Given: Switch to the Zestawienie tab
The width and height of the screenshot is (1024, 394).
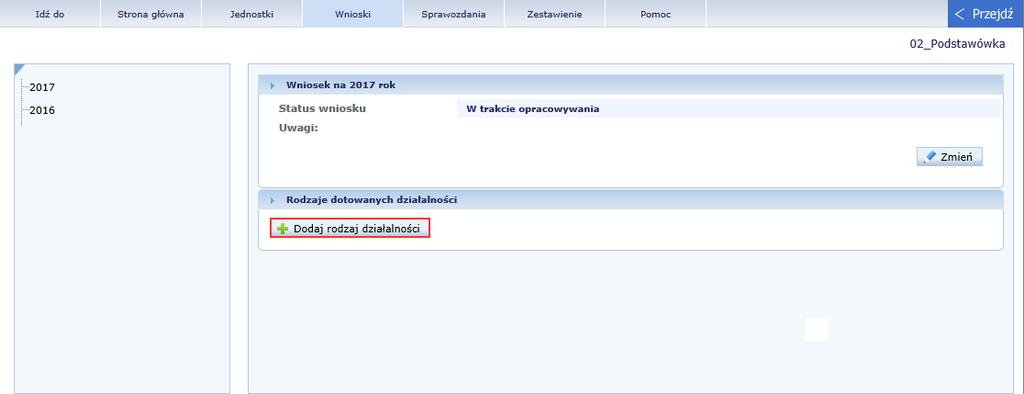Looking at the screenshot, I should tap(554, 14).
